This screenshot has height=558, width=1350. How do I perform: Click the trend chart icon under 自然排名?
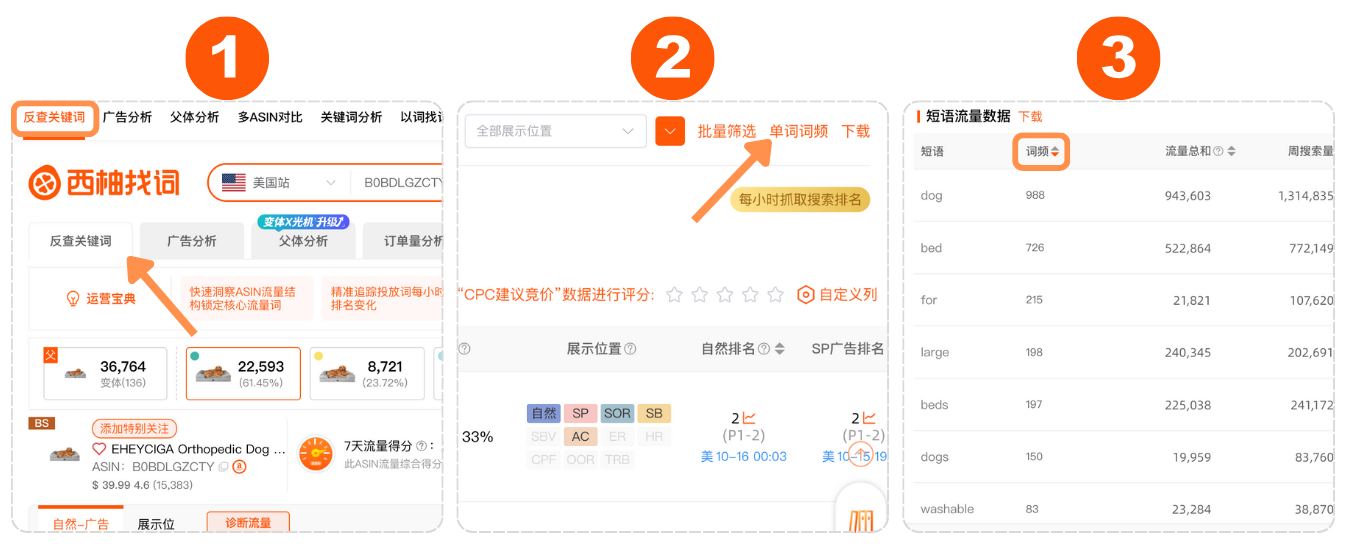(749, 418)
